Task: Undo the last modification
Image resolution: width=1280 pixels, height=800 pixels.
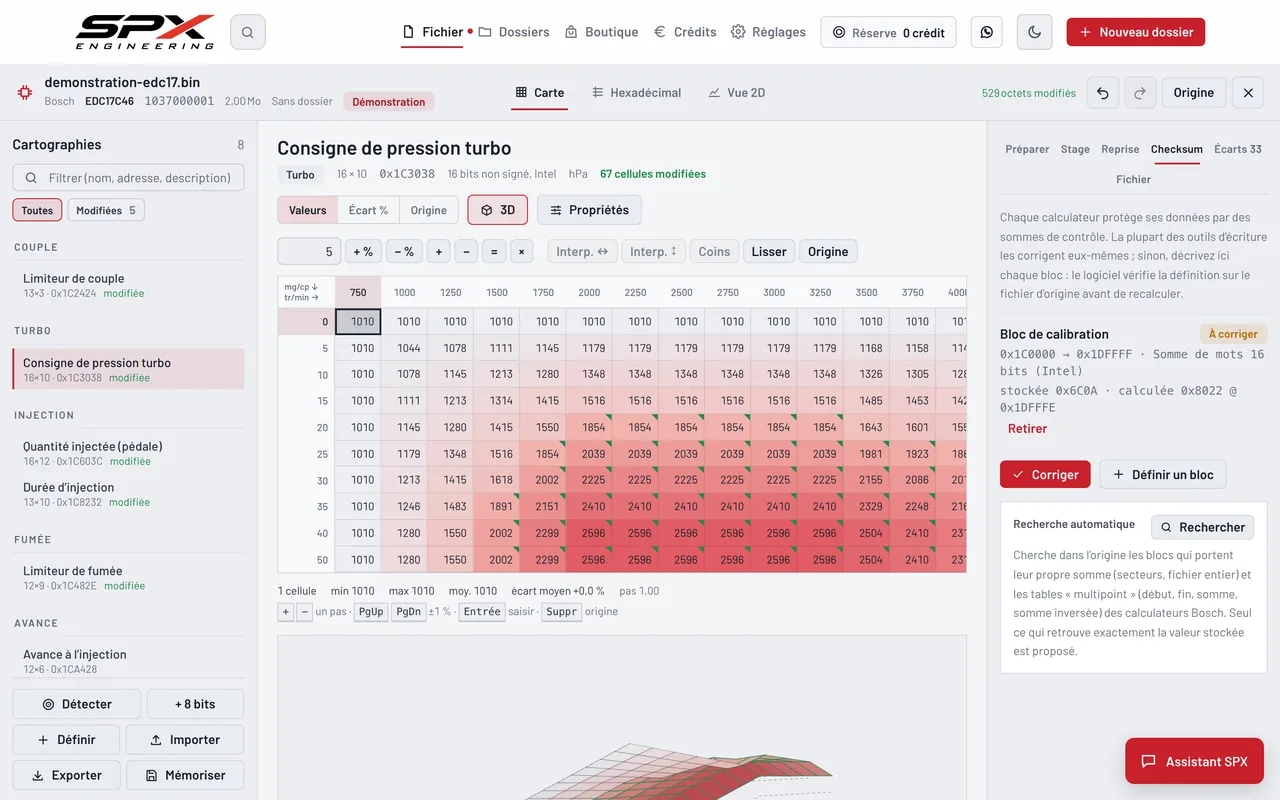Action: (1102, 93)
